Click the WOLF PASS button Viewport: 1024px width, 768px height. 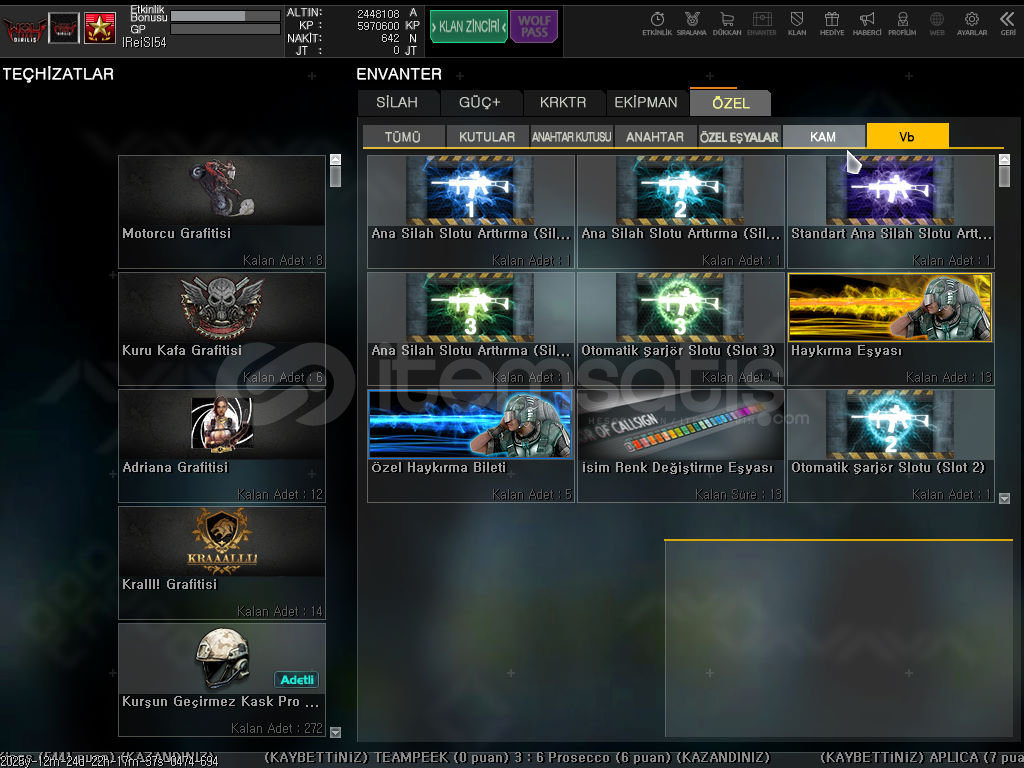tap(534, 27)
